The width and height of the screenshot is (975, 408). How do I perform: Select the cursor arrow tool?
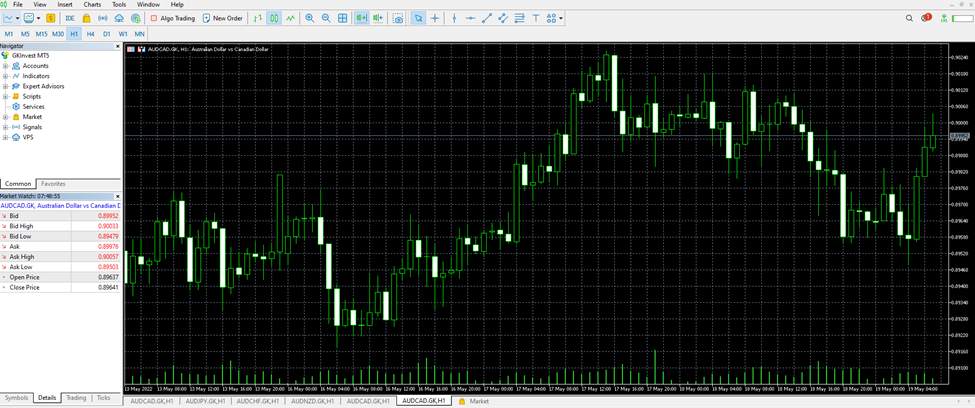coord(418,18)
